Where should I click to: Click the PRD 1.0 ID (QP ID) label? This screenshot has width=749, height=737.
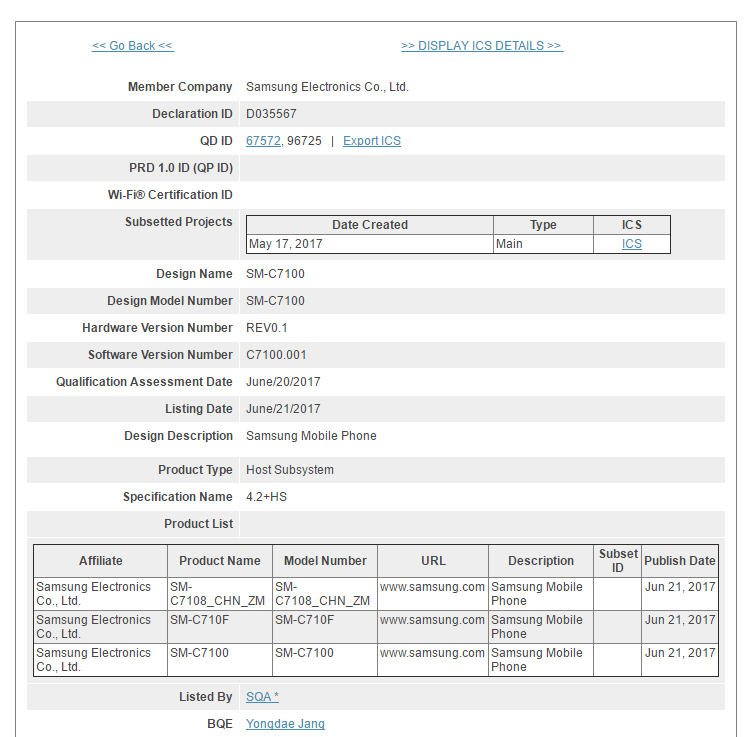click(181, 168)
